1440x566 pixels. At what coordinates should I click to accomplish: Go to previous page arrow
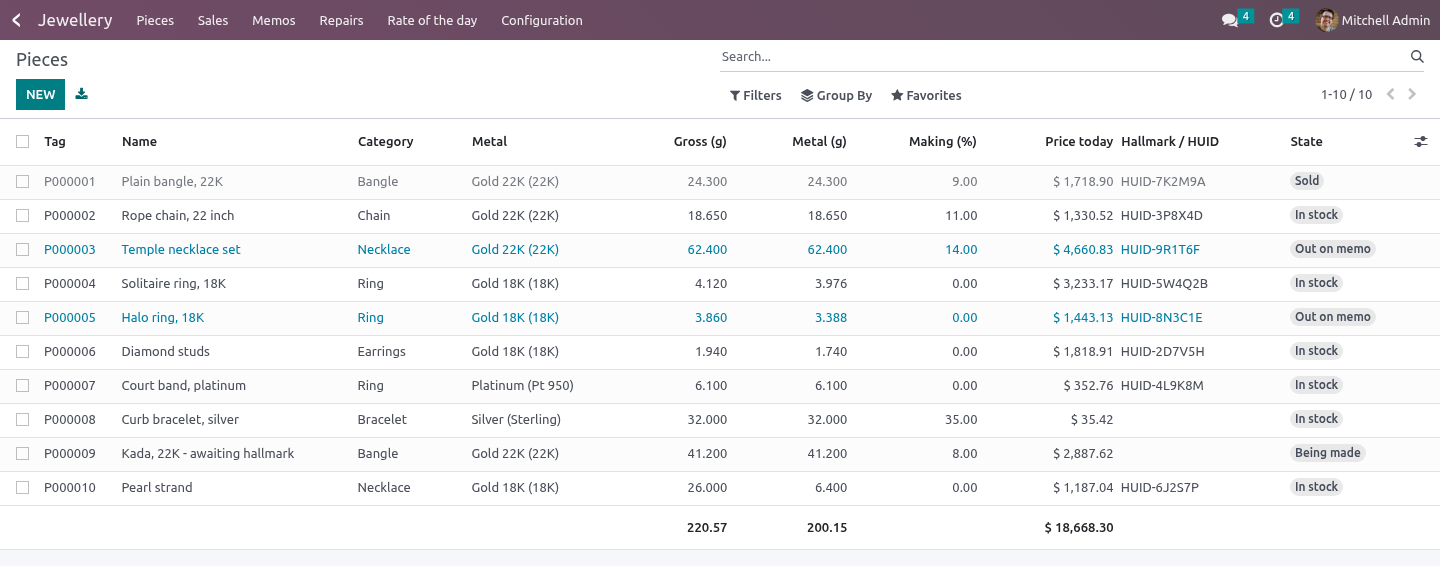coord(1390,95)
